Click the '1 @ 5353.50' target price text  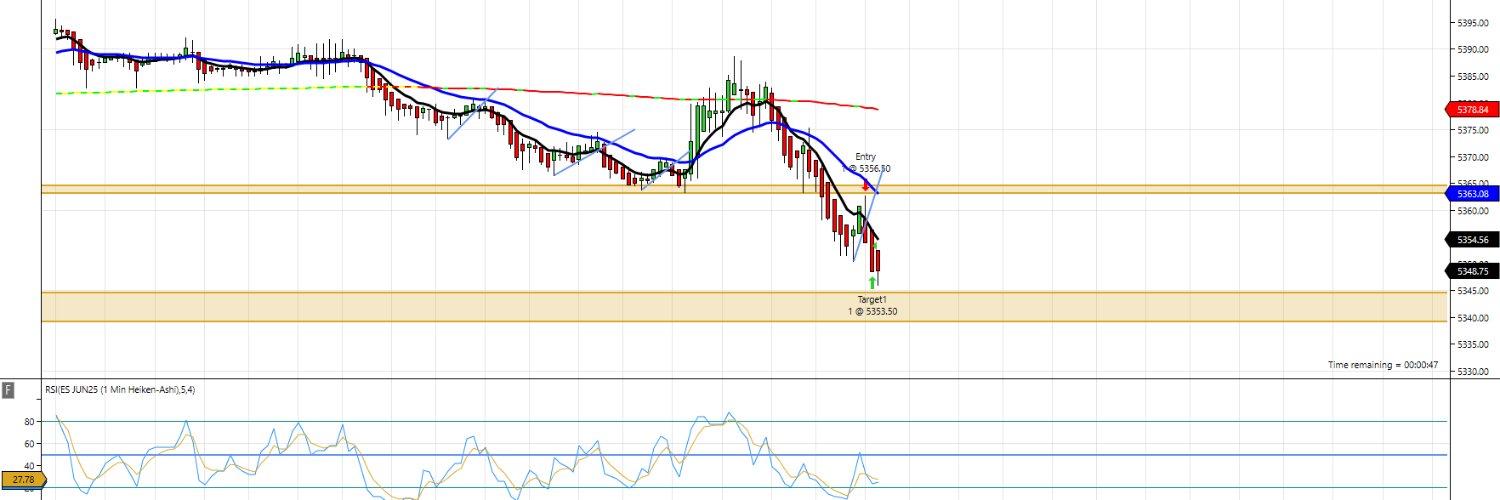click(872, 312)
